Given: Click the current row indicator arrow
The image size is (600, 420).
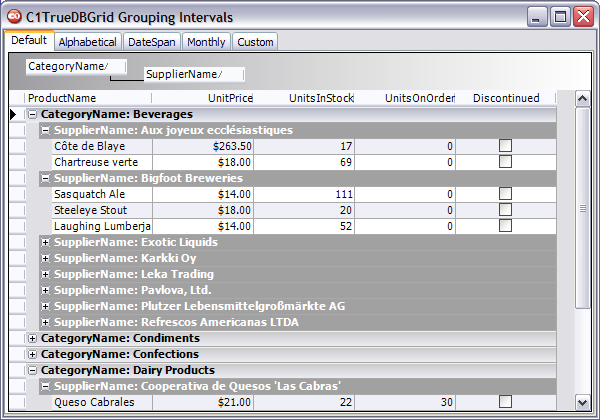Looking at the screenshot, I should [x=13, y=114].
